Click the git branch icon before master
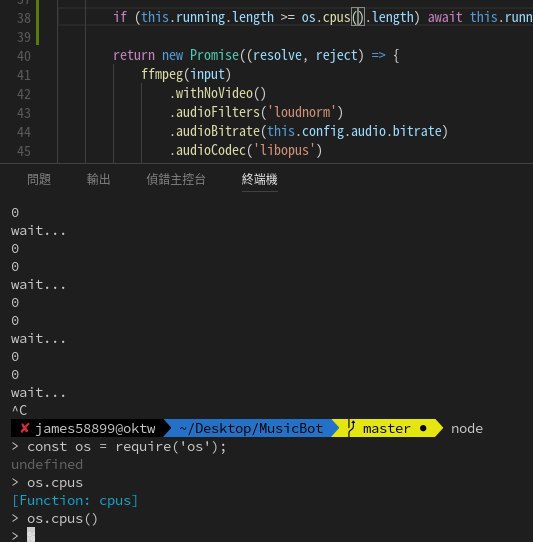Screen dimensions: 533x542 [x=351, y=428]
